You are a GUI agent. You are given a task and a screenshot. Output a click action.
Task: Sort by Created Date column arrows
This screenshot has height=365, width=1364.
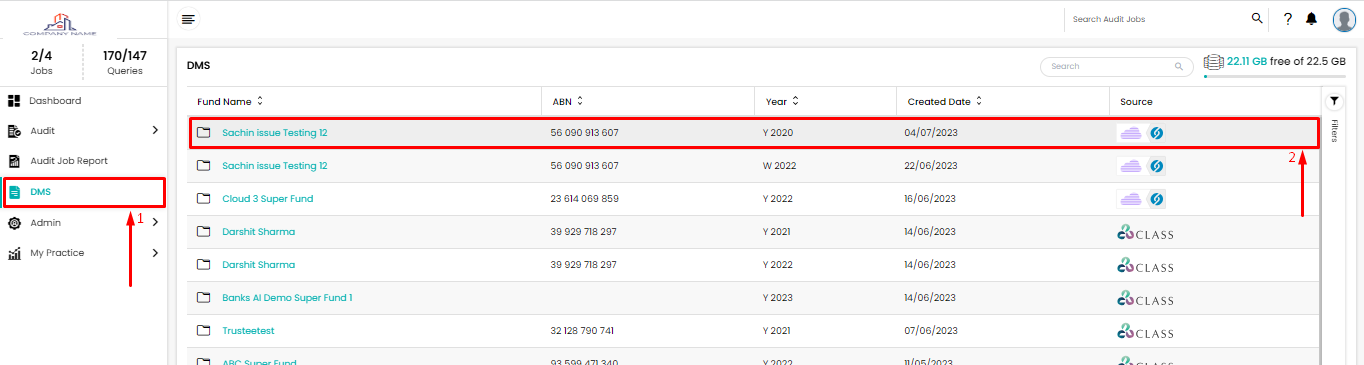(x=979, y=101)
